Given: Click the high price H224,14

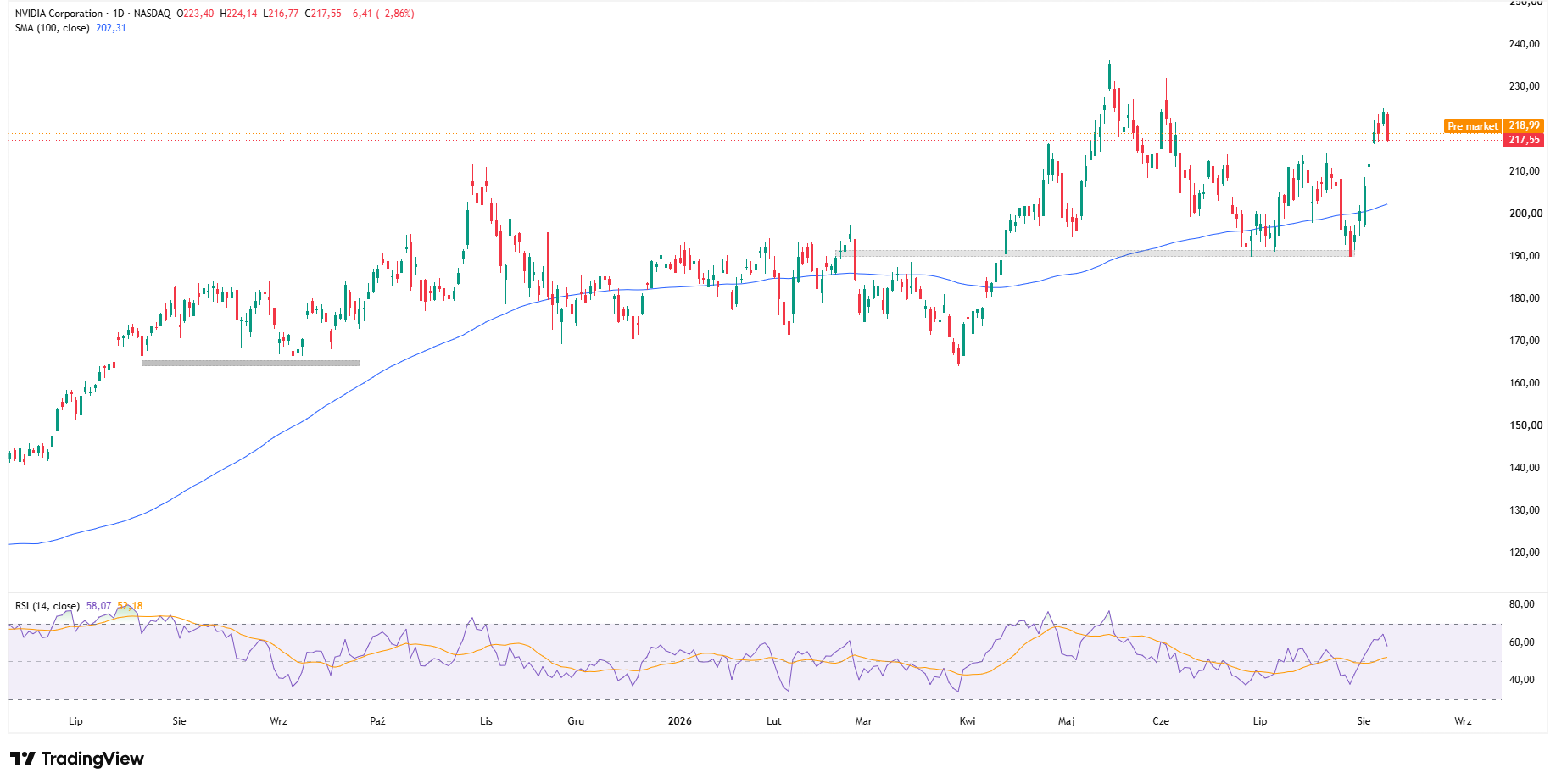Looking at the screenshot, I should pos(238,14).
